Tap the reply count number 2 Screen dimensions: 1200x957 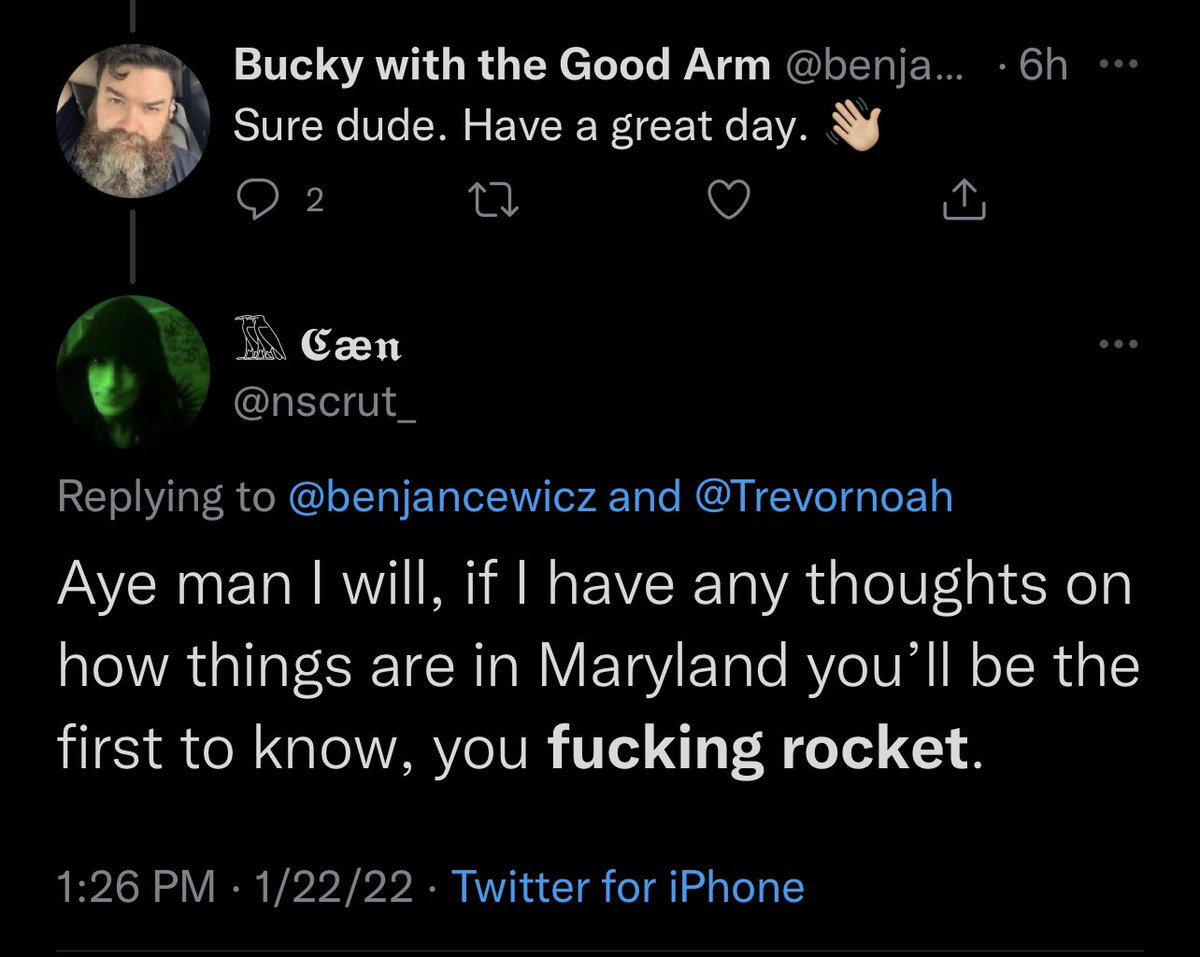314,203
